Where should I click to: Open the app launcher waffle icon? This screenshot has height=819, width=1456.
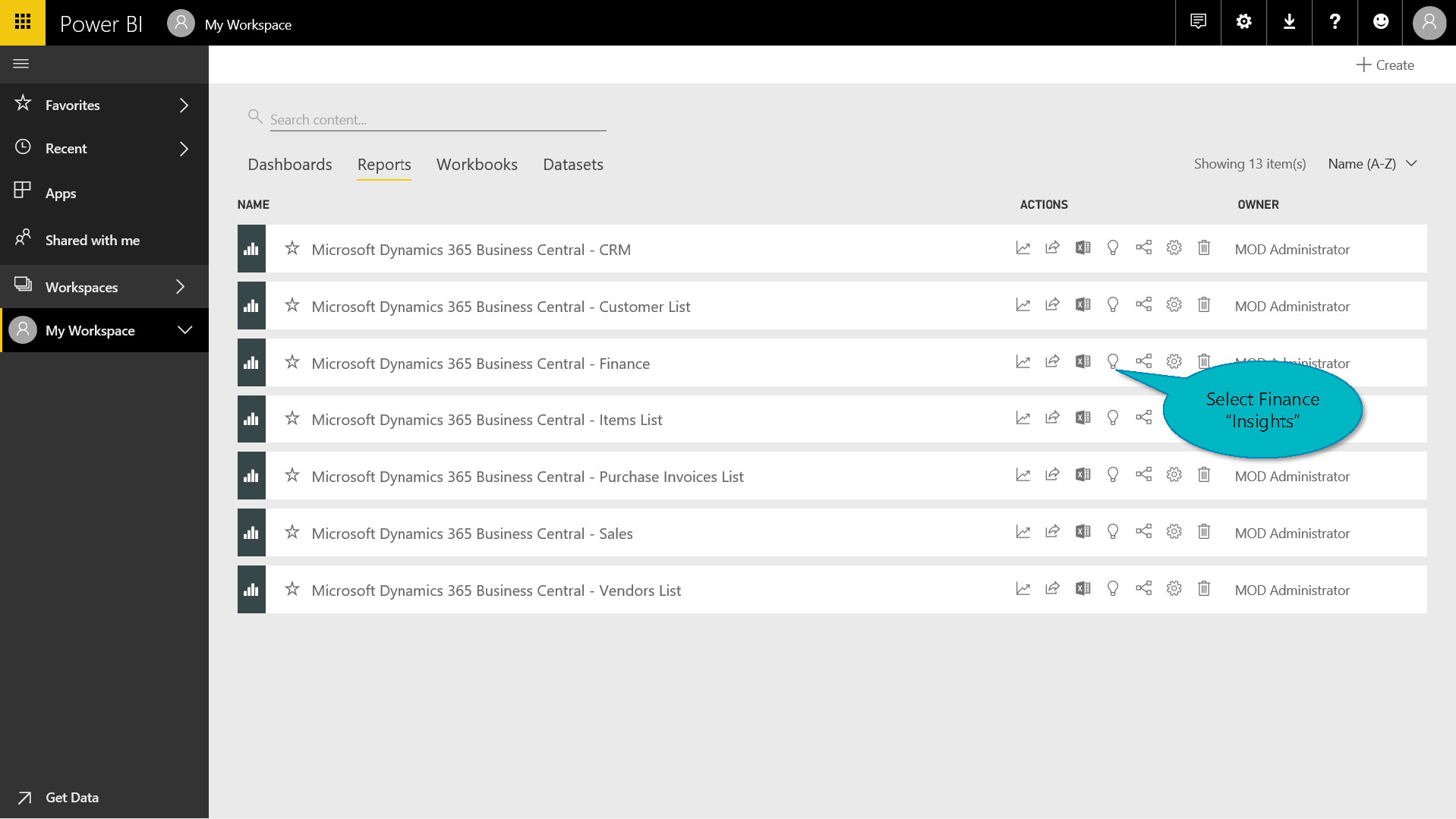click(x=23, y=23)
